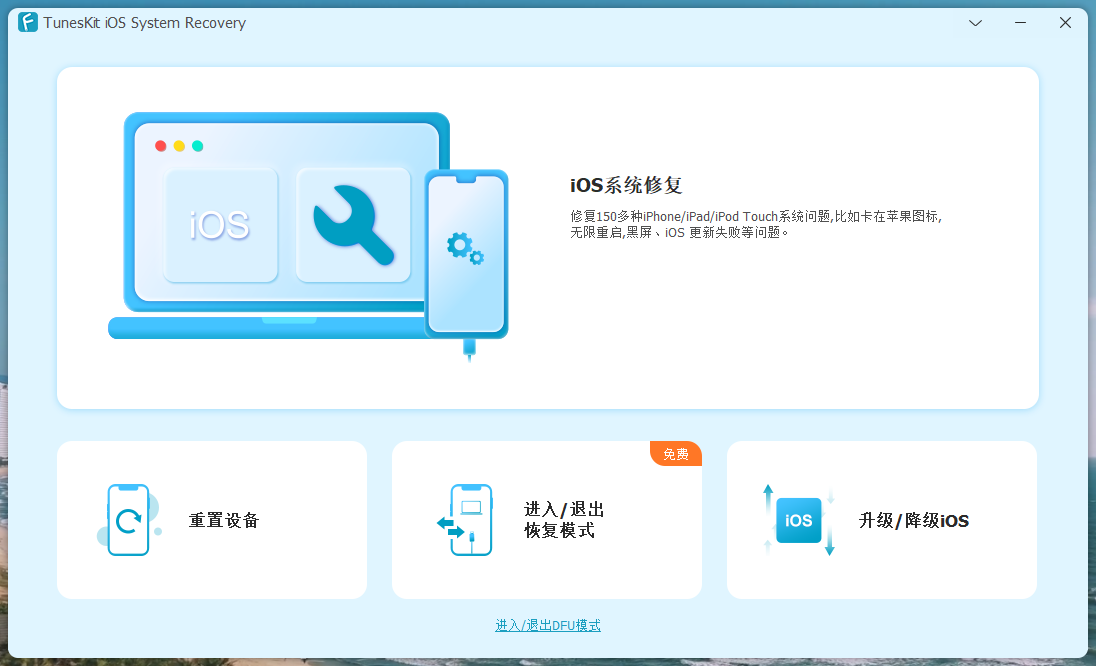This screenshot has height=666, width=1096.
Task: Open the 进入/退出DFU模式 link
Action: click(548, 625)
